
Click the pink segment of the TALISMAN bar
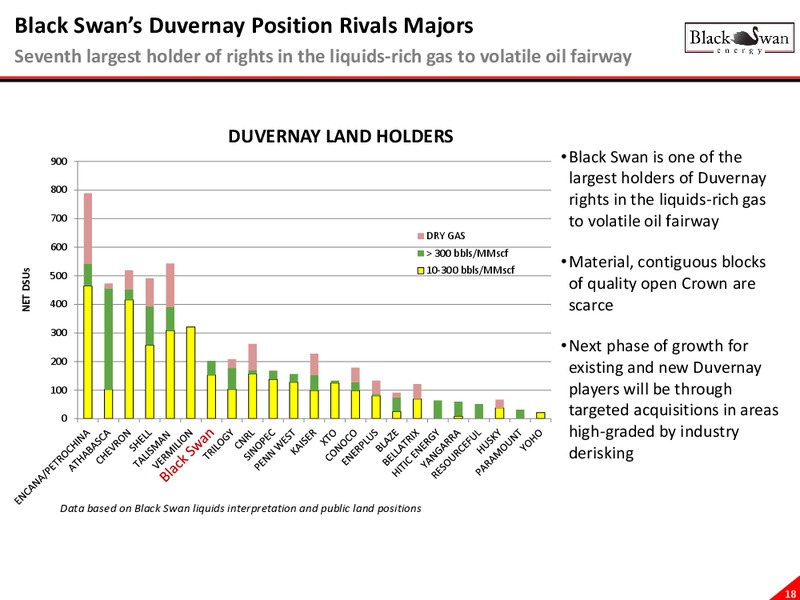click(170, 285)
